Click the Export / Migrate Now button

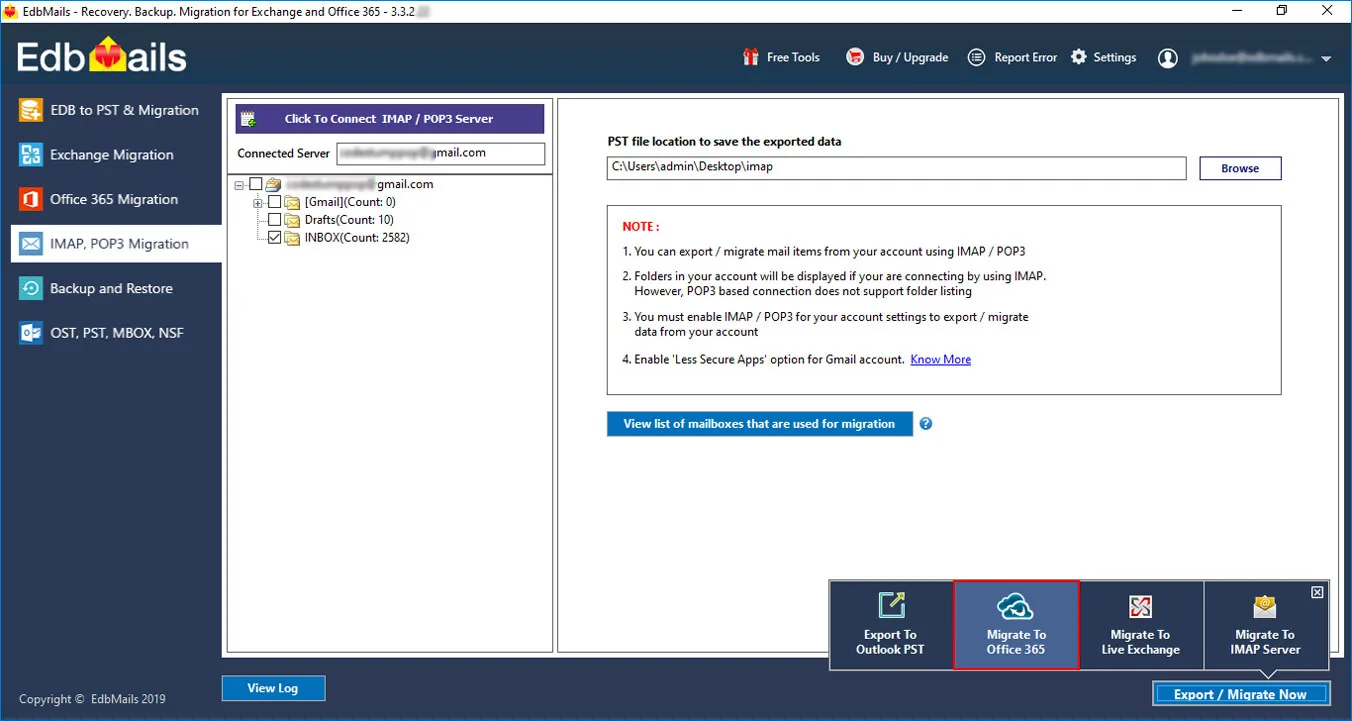[1240, 693]
